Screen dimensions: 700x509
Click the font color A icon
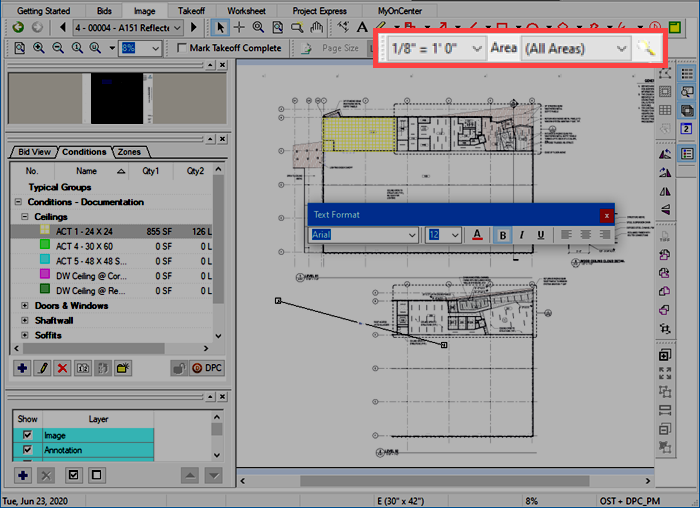click(477, 235)
